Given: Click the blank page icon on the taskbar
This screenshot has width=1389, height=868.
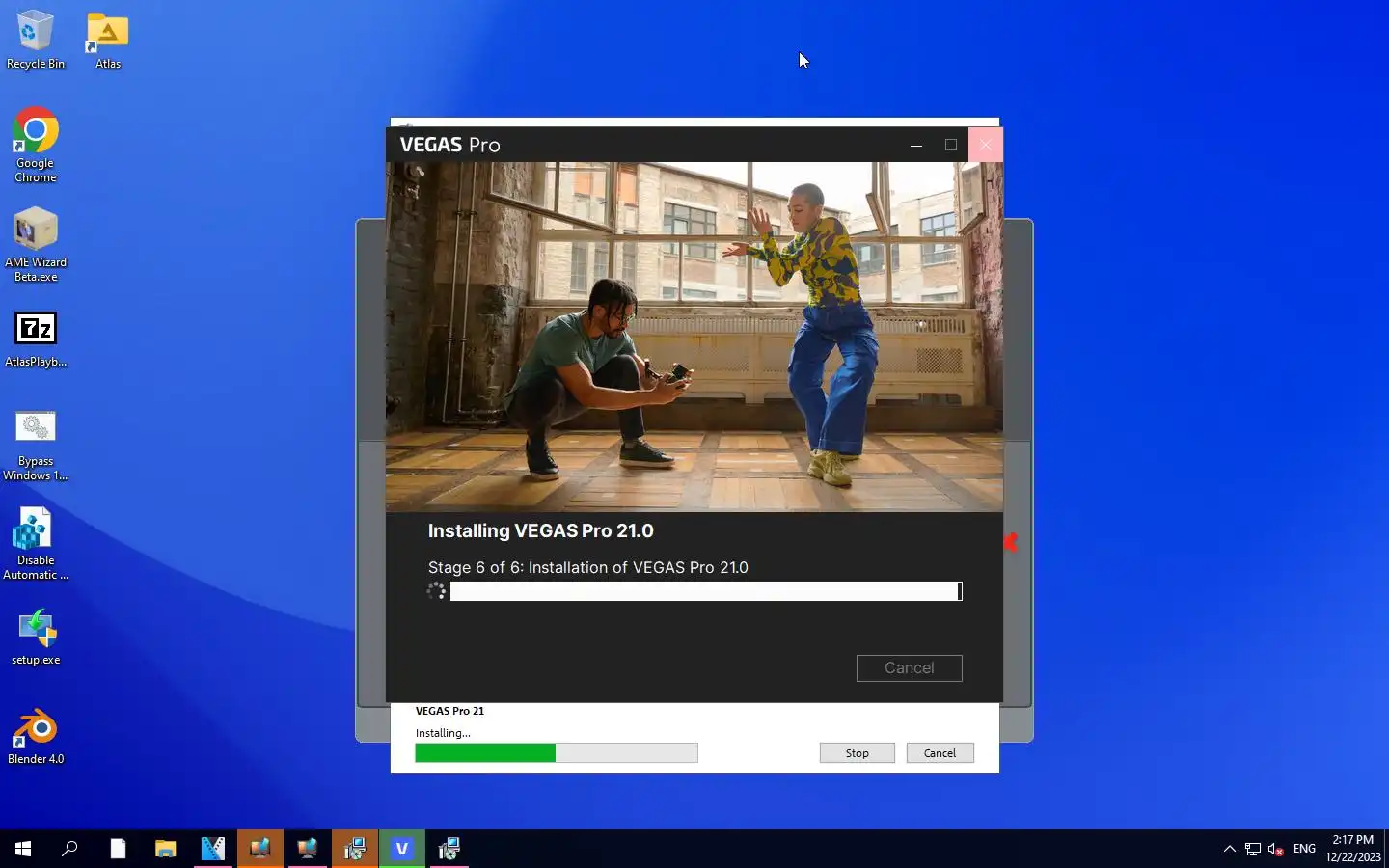Looking at the screenshot, I should click(x=118, y=849).
